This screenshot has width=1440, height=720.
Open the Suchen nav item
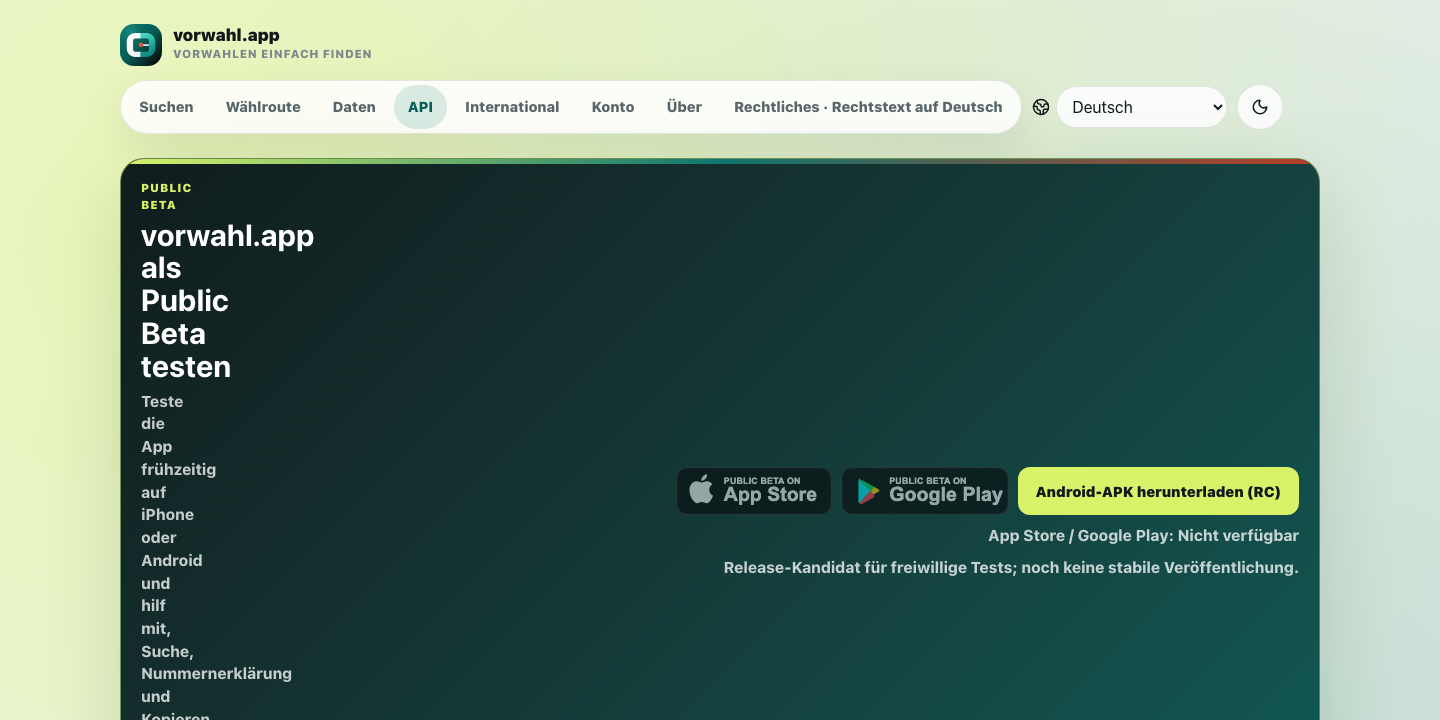click(166, 107)
